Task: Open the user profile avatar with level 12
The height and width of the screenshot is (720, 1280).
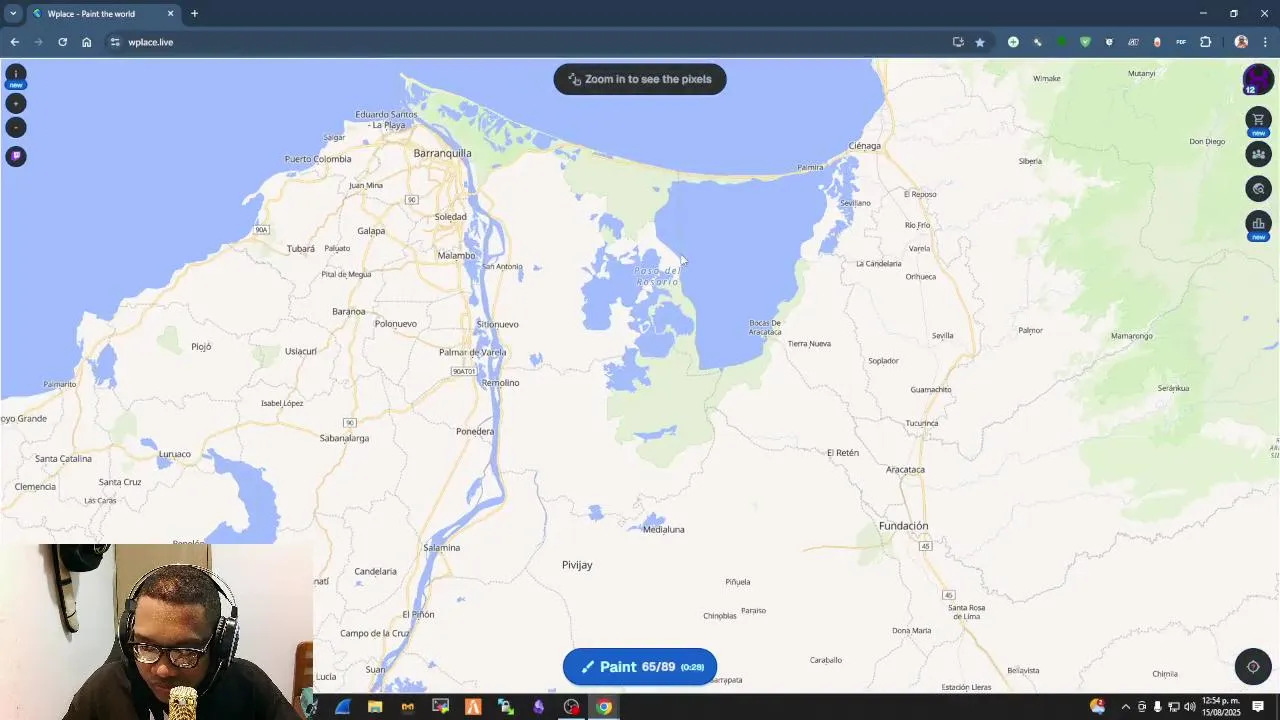Action: click(x=1257, y=78)
